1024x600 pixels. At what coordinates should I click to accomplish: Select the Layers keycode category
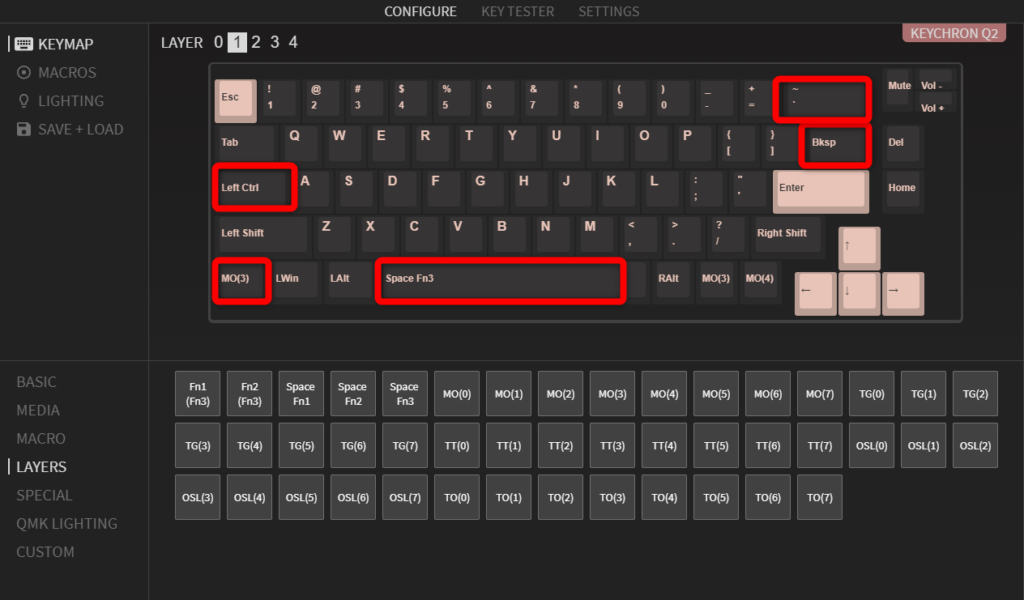41,467
